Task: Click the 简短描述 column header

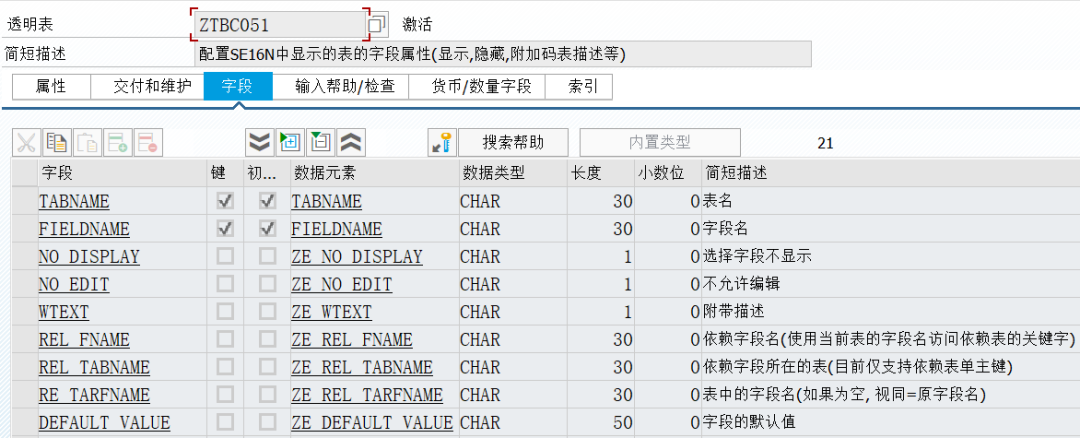Action: 891,173
